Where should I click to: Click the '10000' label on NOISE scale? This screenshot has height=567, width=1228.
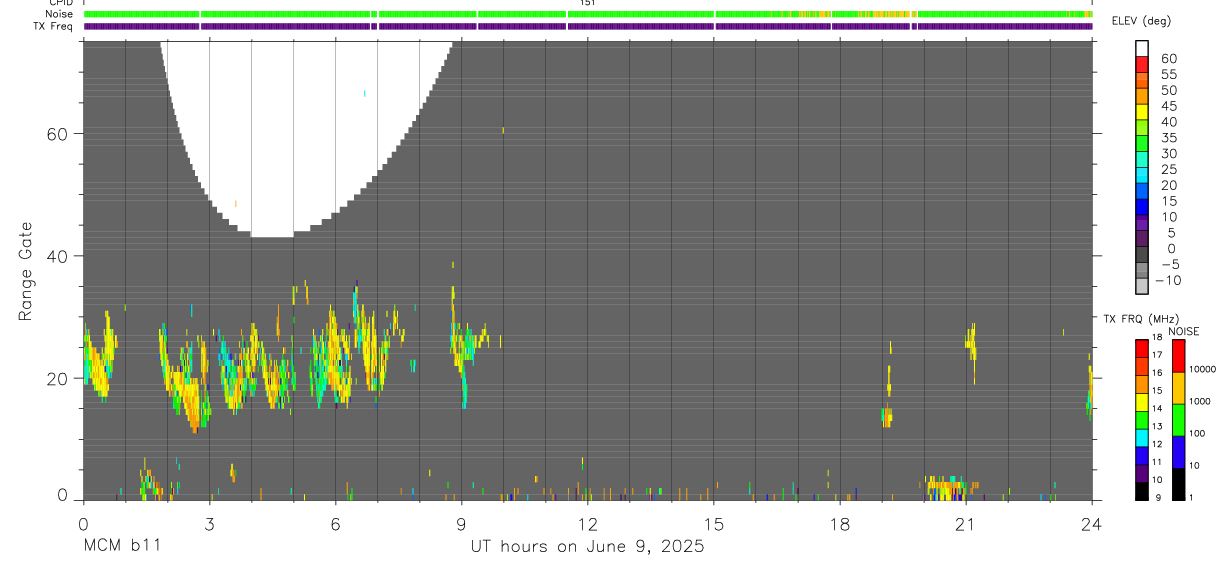pyautogui.click(x=1203, y=369)
